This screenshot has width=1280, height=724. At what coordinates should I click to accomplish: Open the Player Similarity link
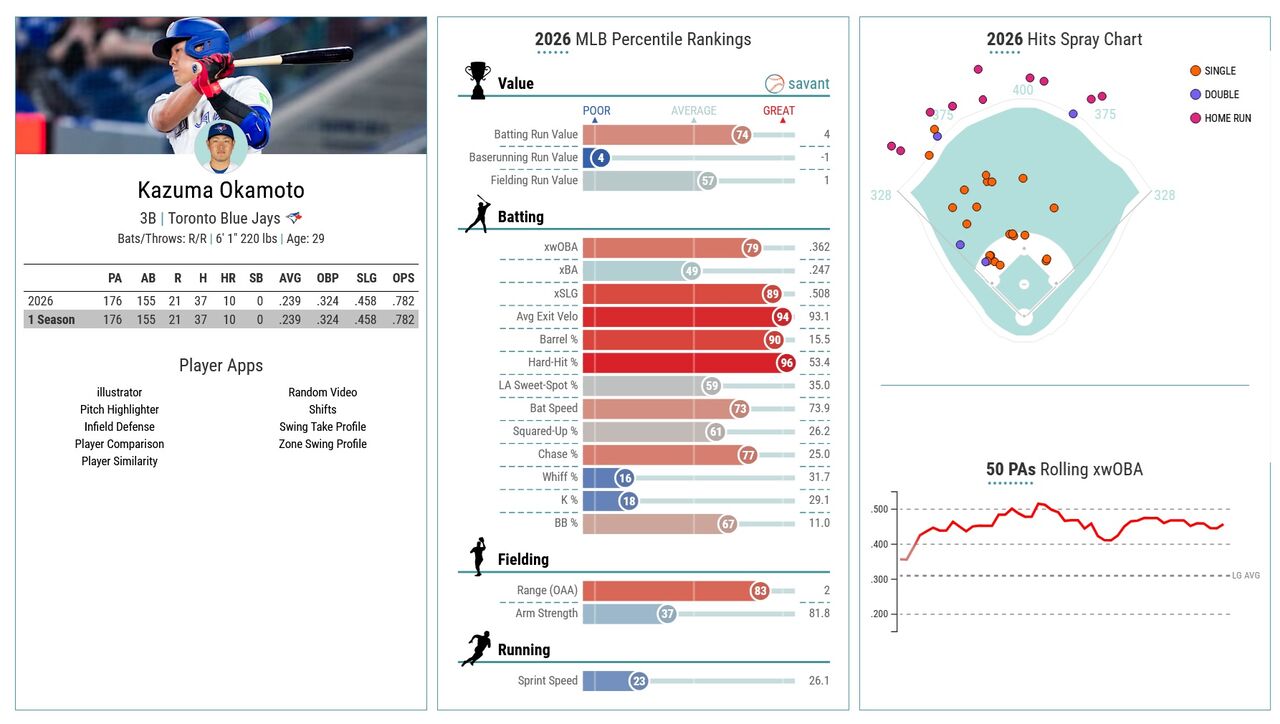[x=119, y=461]
